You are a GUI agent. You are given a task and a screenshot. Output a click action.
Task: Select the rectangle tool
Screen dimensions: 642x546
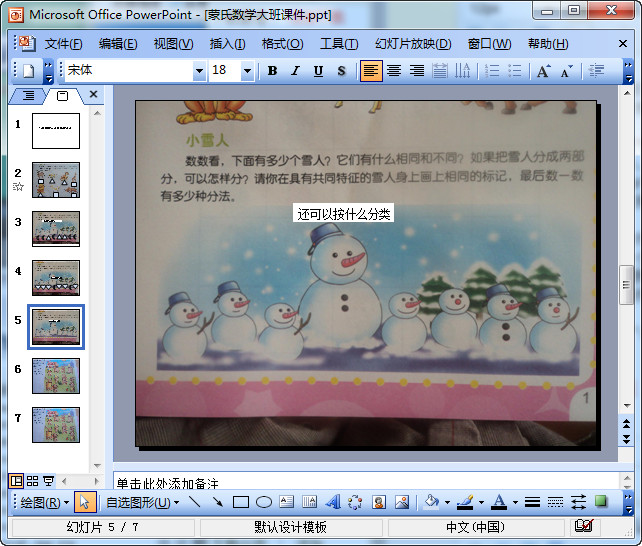pos(241,502)
